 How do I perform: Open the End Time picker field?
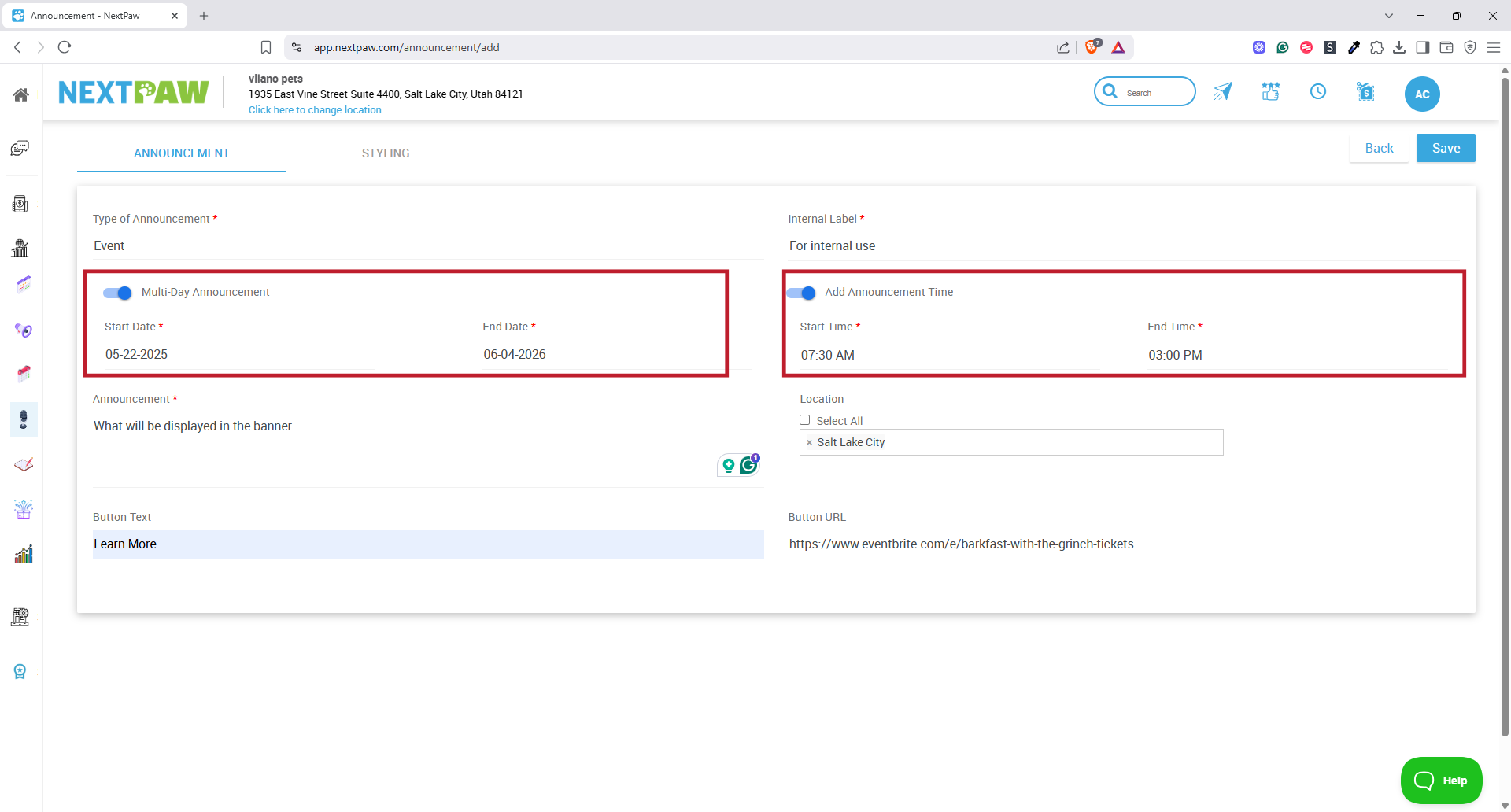pos(1297,355)
